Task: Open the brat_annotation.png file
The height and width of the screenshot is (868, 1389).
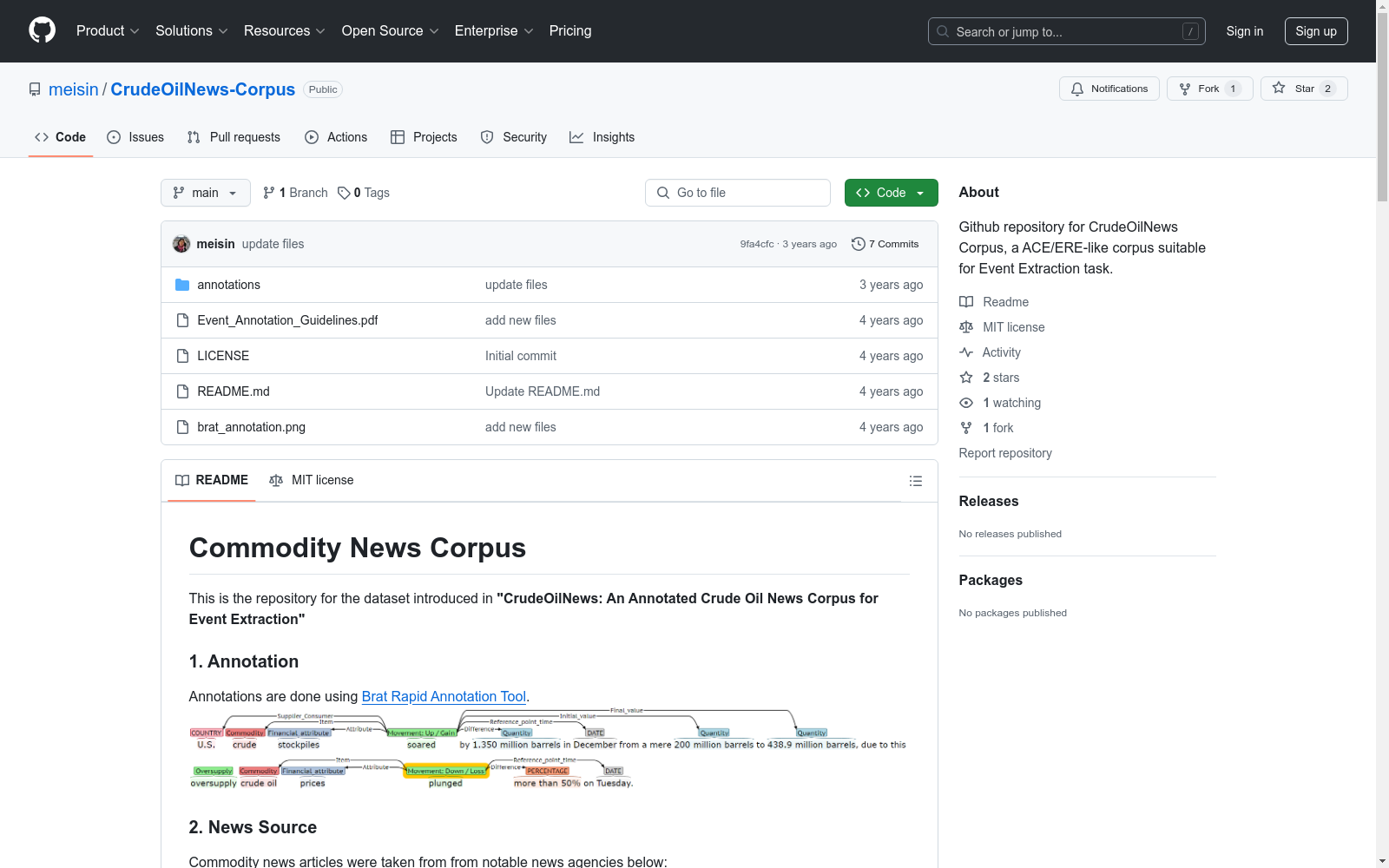Action: tap(252, 427)
